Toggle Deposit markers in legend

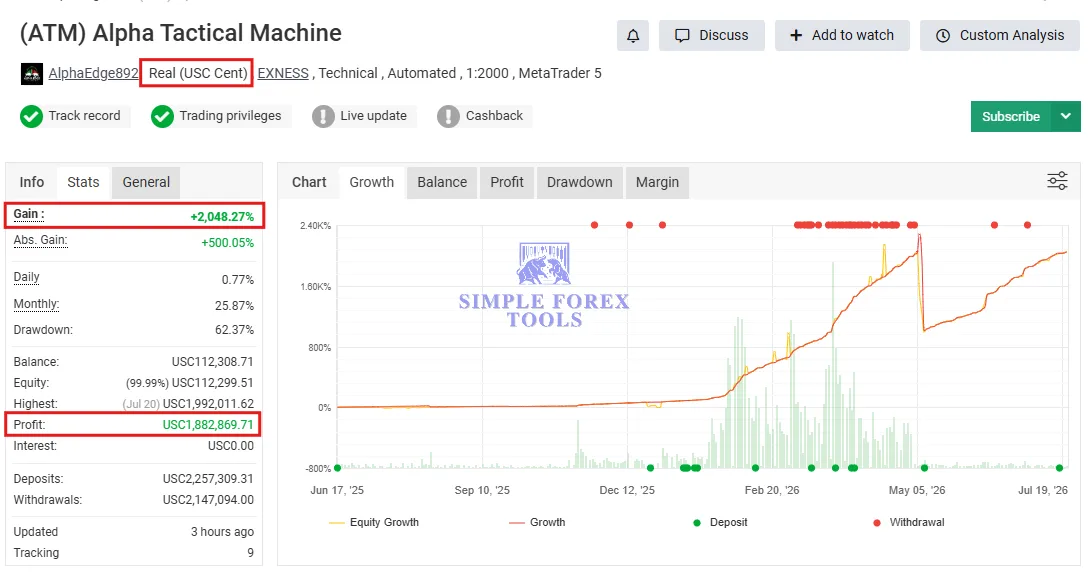pos(720,522)
